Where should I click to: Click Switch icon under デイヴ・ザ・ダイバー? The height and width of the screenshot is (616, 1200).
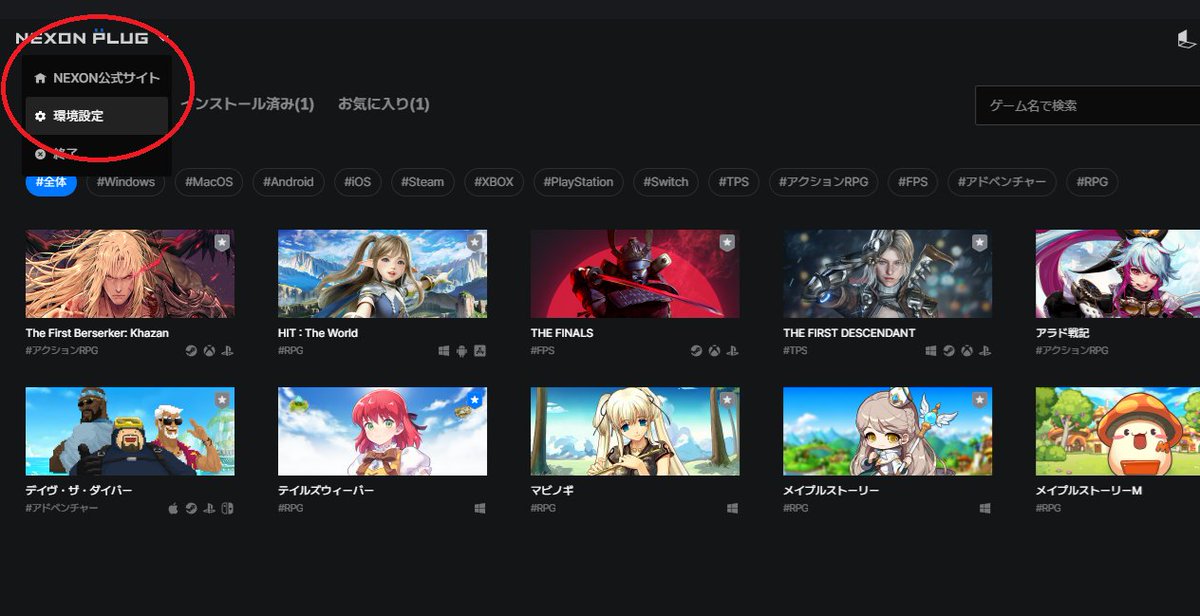click(228, 509)
